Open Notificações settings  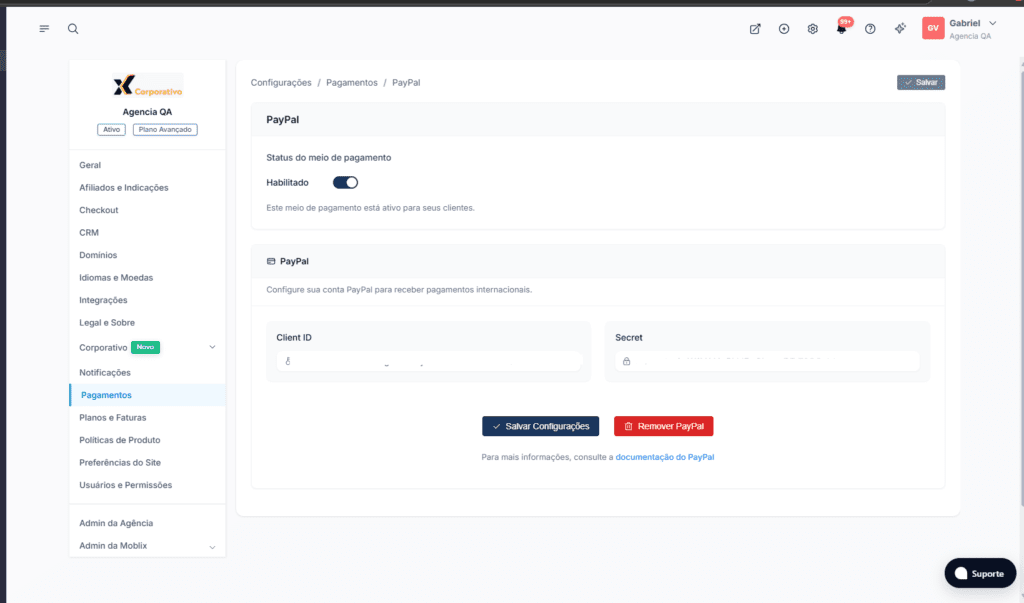[x=105, y=372]
